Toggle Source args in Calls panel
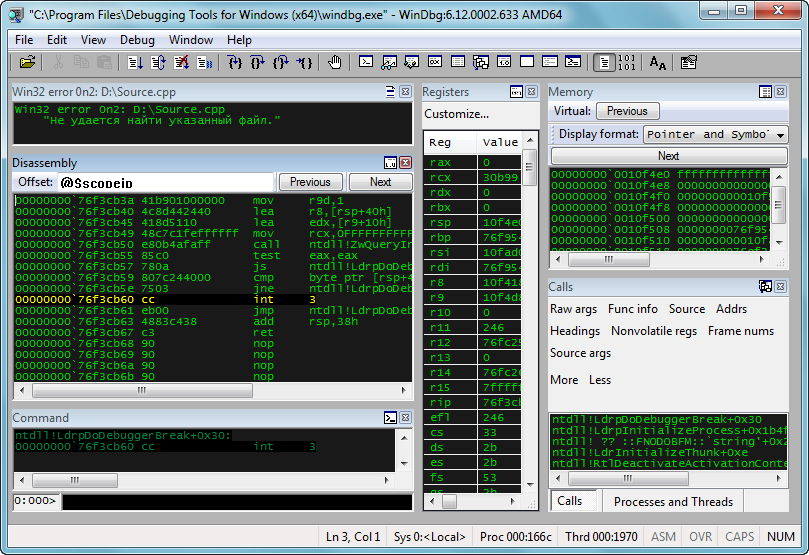This screenshot has height=555, width=809. (580, 353)
